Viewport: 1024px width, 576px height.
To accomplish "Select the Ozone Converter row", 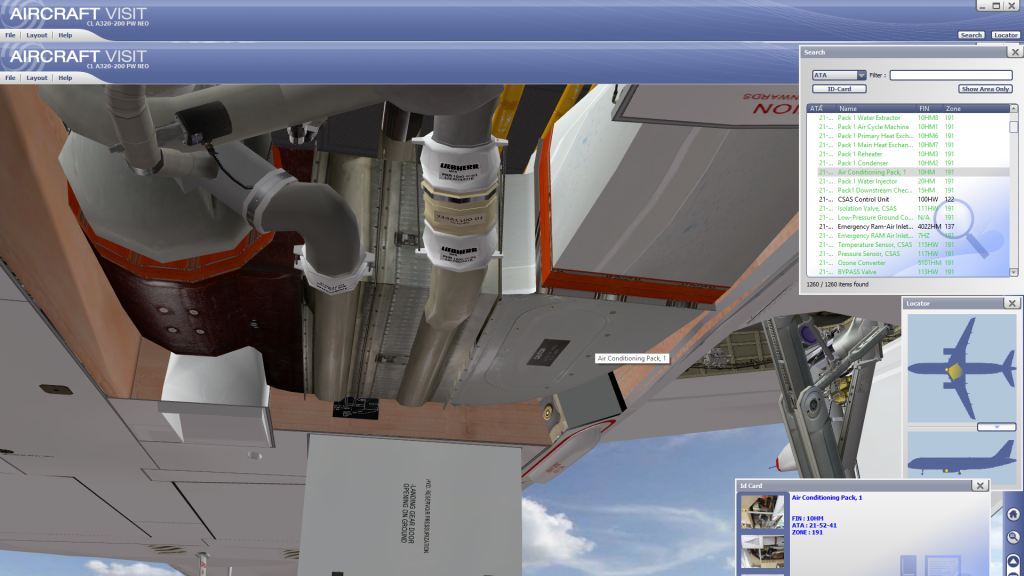I will click(908, 263).
